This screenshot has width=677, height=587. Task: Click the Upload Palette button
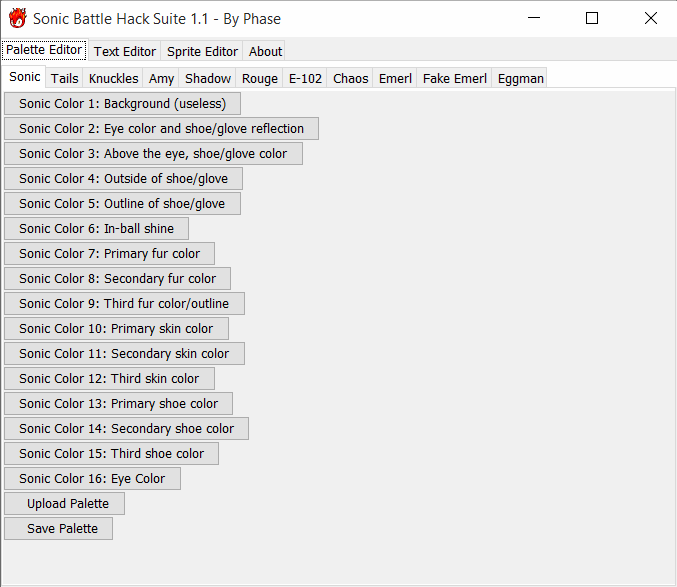(64, 503)
